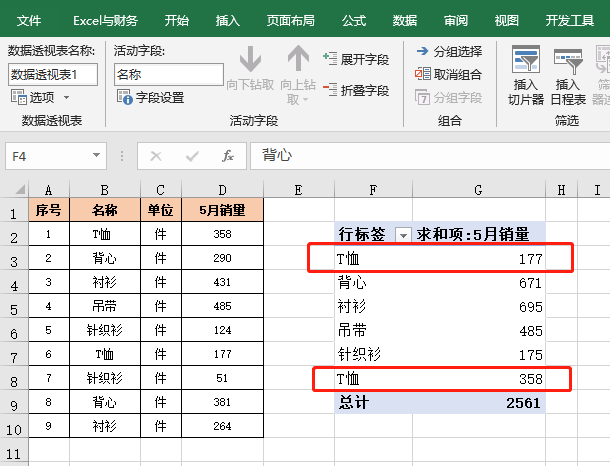610x466 pixels.
Task: Confirm entry with the checkmark icon
Action: coord(192,156)
